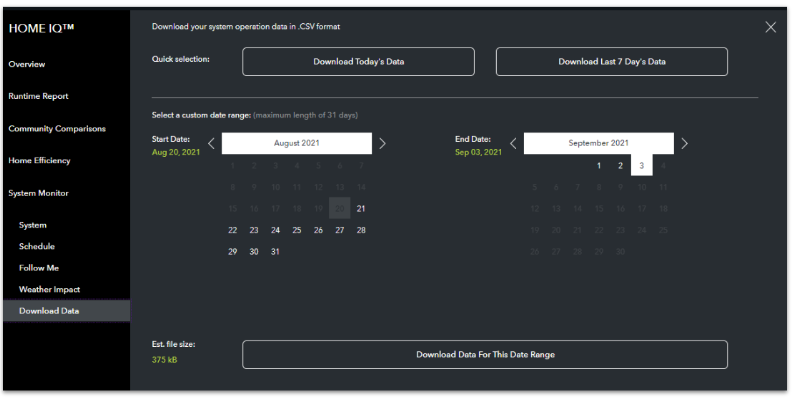Select August 20 as start date

[340, 208]
